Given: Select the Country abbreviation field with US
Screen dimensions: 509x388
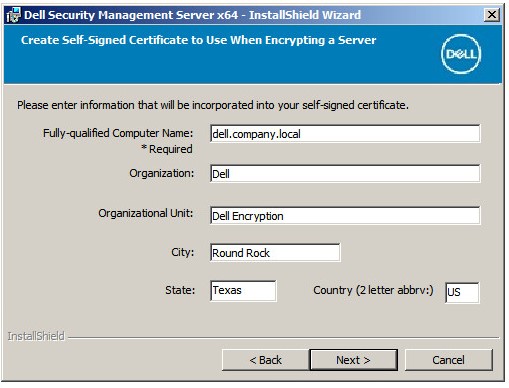Looking at the screenshot, I should [x=462, y=292].
